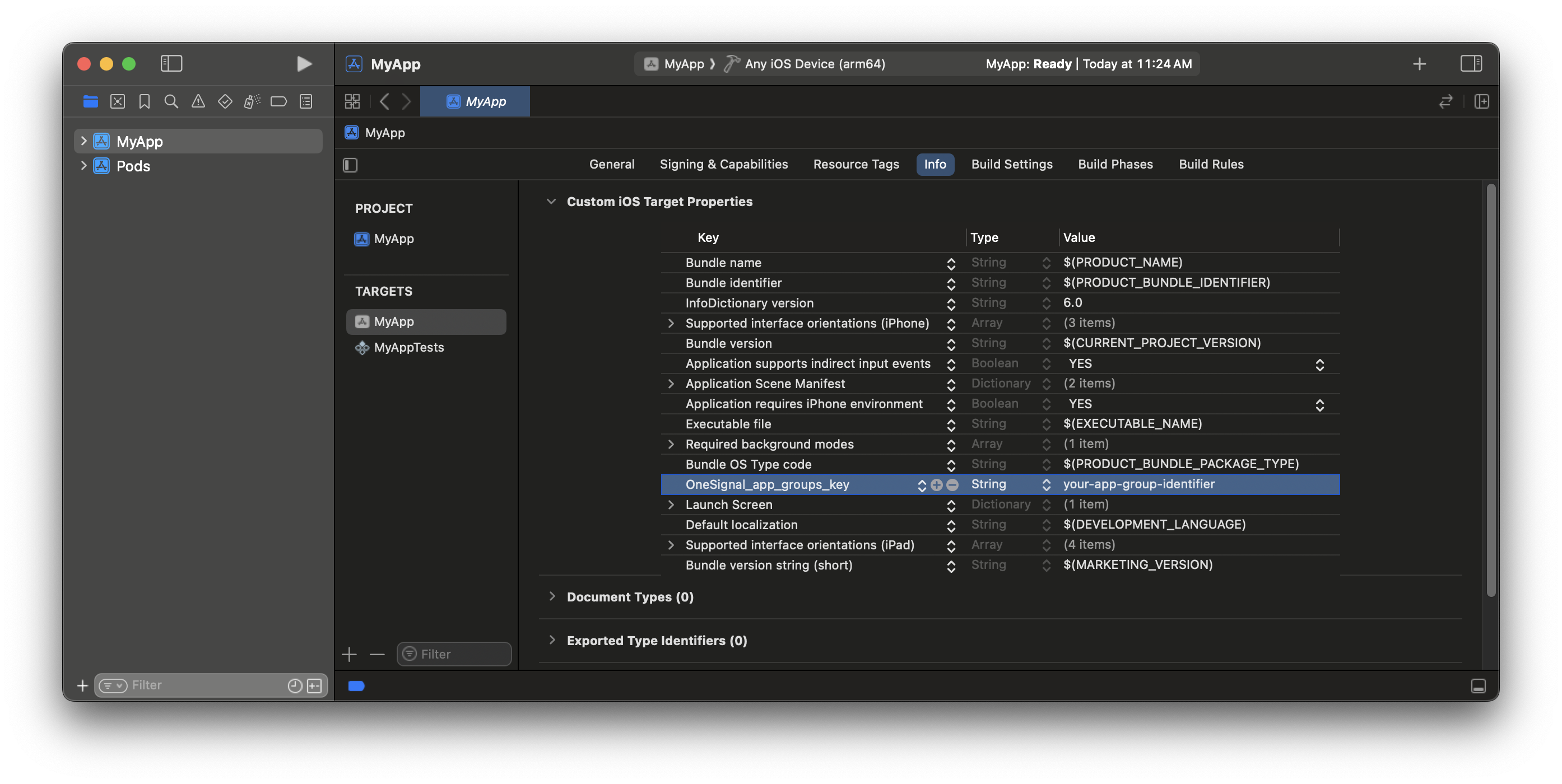Click the vertical scrollbar of properties editor
The width and height of the screenshot is (1562, 784).
click(x=1491, y=388)
